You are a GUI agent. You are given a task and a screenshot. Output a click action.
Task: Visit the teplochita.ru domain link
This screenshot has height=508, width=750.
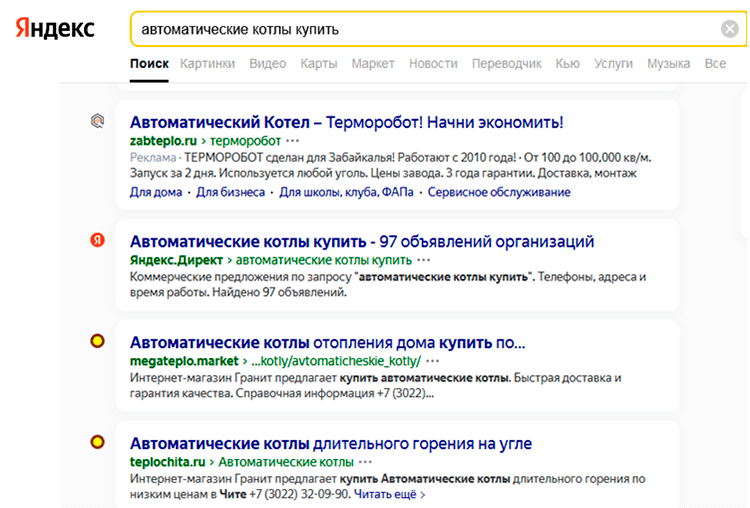[167, 462]
